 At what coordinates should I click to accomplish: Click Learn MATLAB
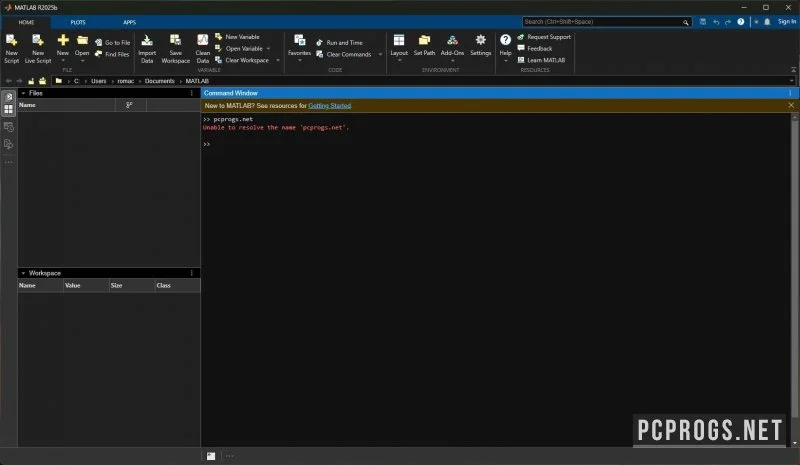point(541,60)
